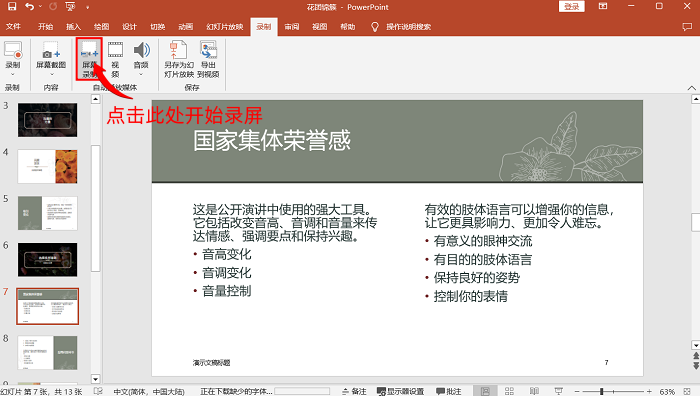Expand the 录制 button dropdown arrow
The height and width of the screenshot is (396, 700).
pyautogui.click(x=13, y=75)
